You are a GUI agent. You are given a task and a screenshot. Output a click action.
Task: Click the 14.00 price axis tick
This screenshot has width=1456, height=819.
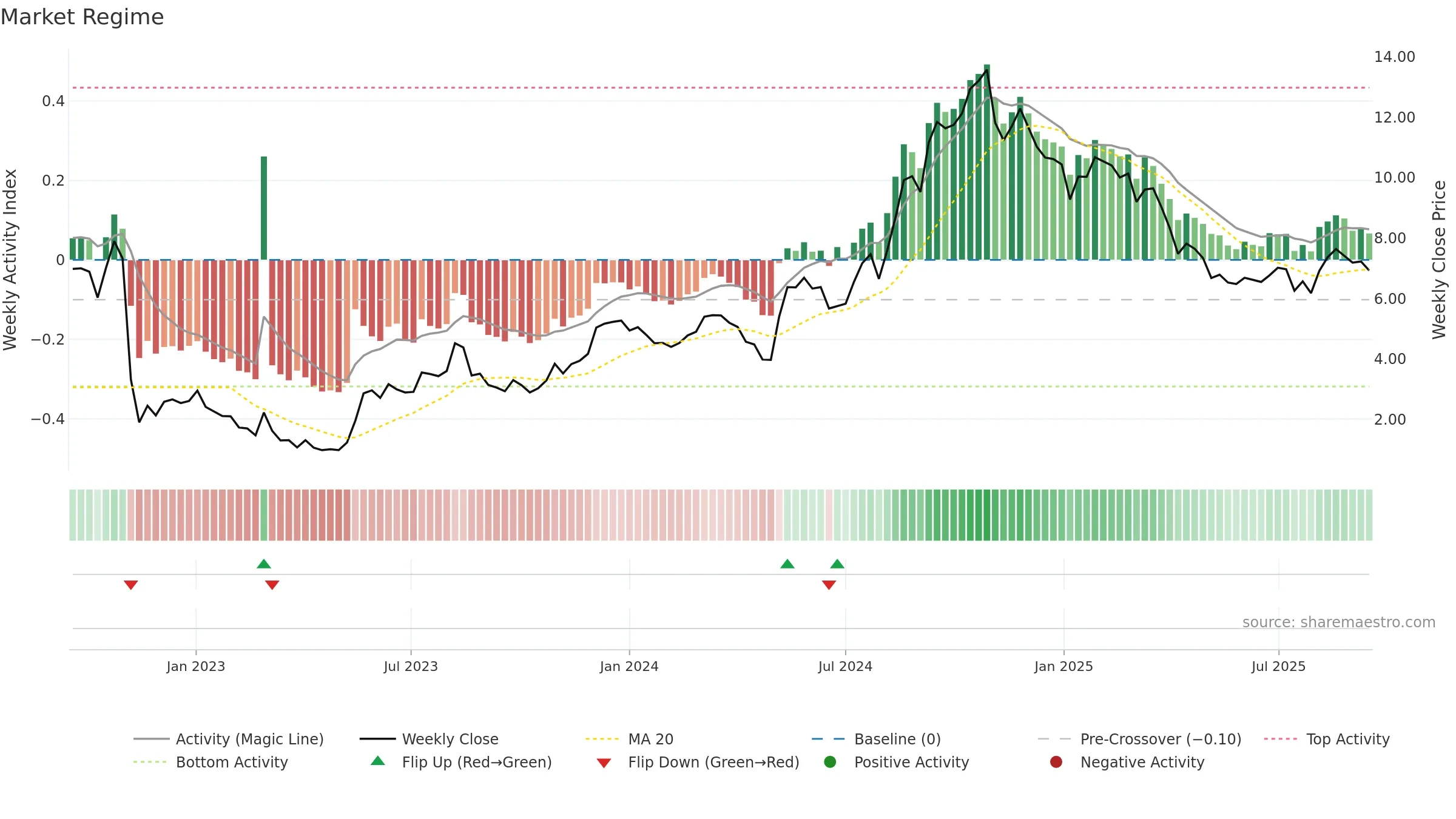click(1394, 57)
